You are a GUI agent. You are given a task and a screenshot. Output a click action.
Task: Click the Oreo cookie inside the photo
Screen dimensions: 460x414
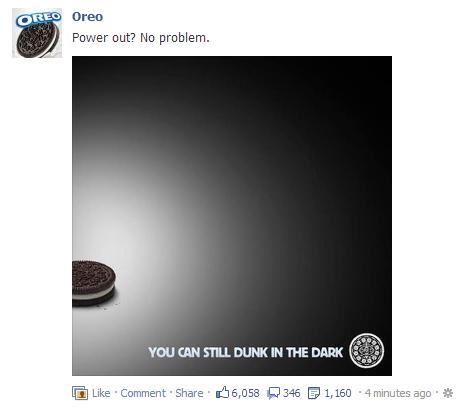click(94, 283)
